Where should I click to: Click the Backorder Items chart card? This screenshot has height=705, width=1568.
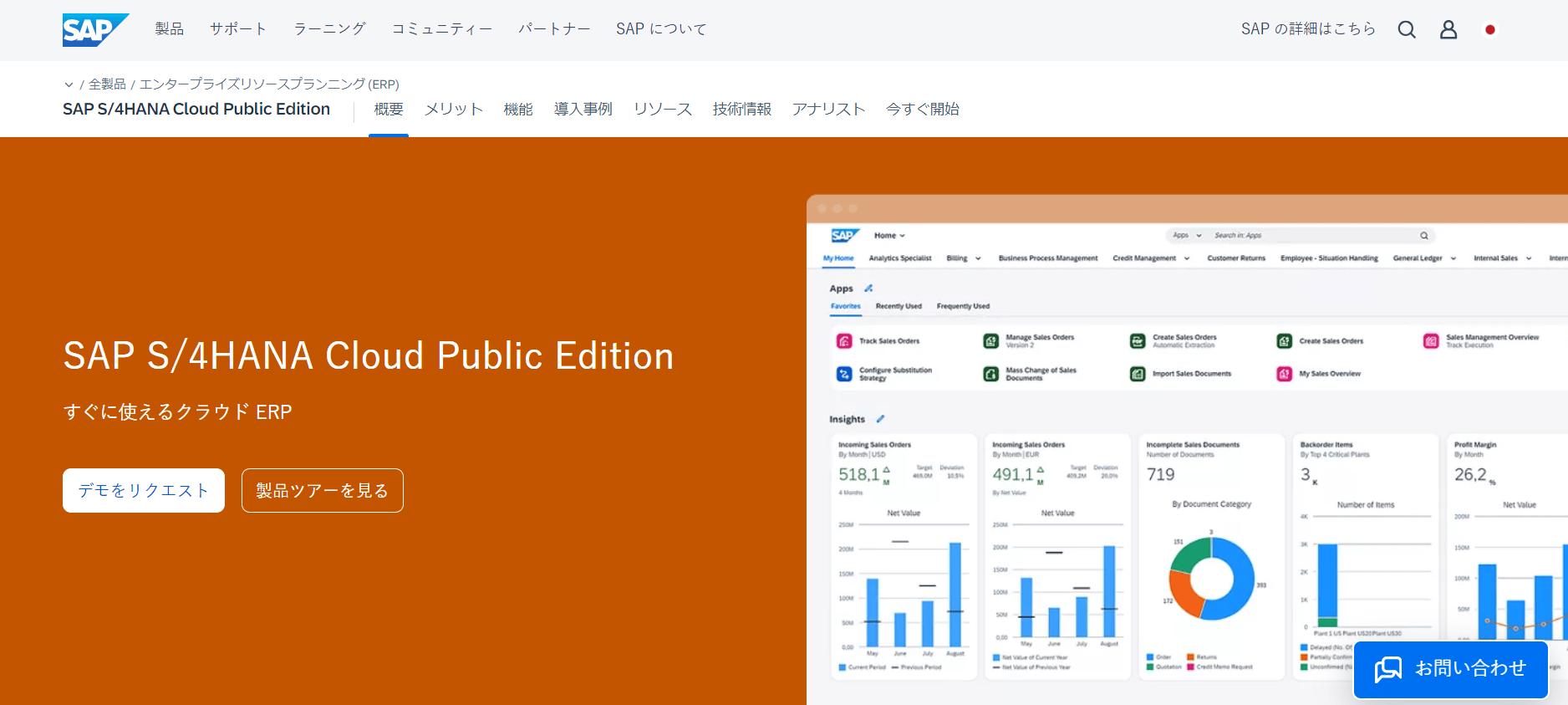point(1366,556)
